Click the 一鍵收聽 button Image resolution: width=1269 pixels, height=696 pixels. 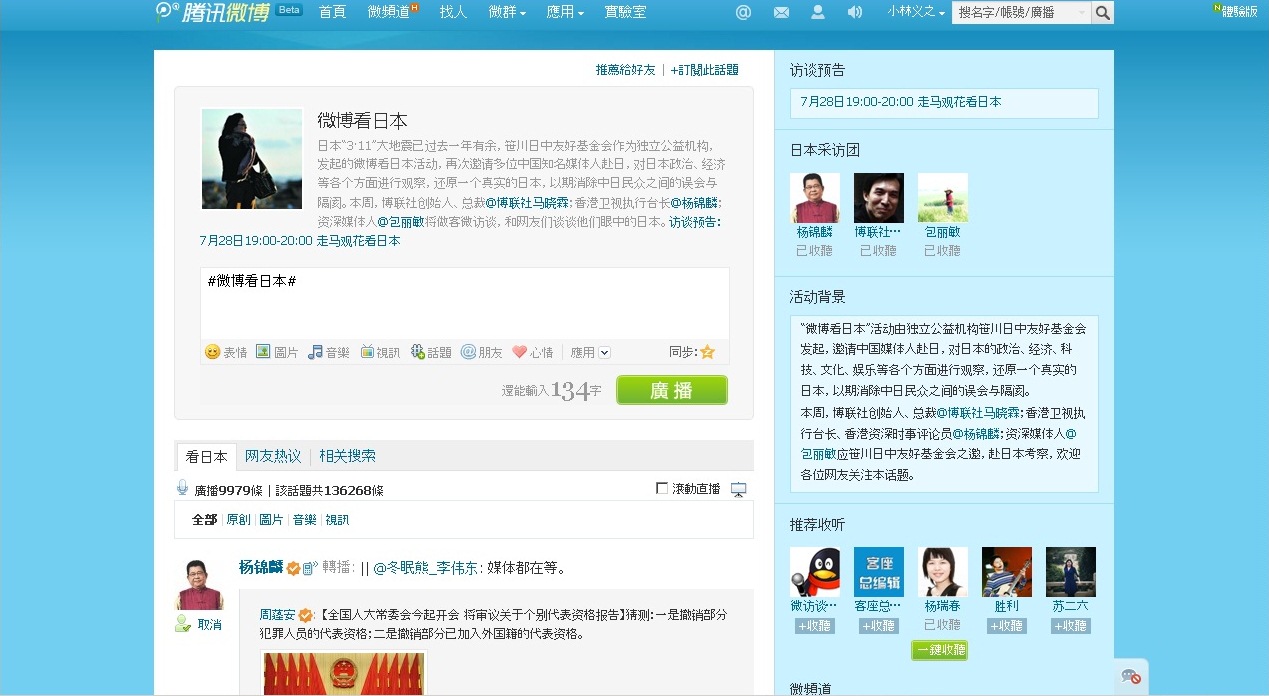pos(940,651)
